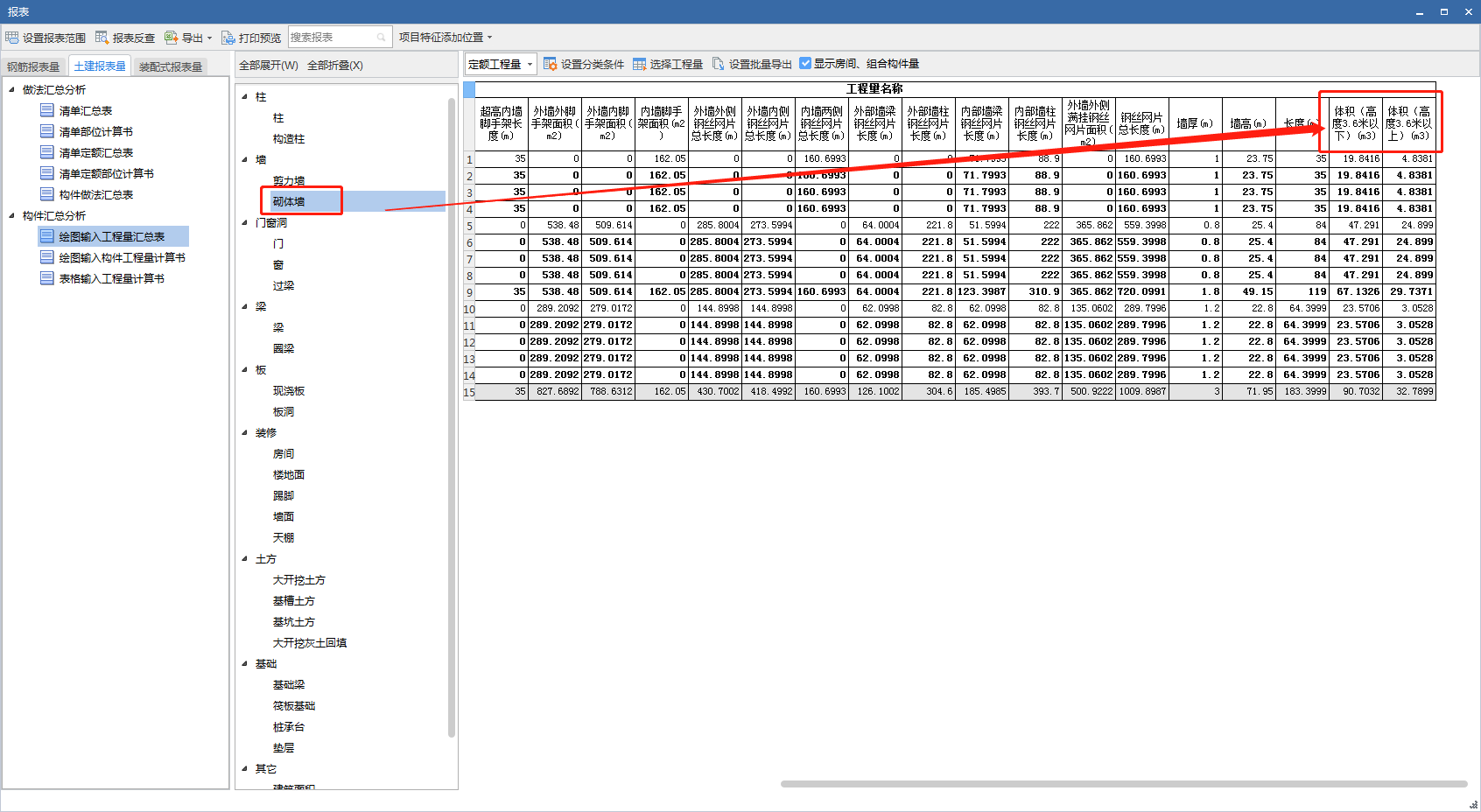Collapse the 土方 category node

coord(245,559)
